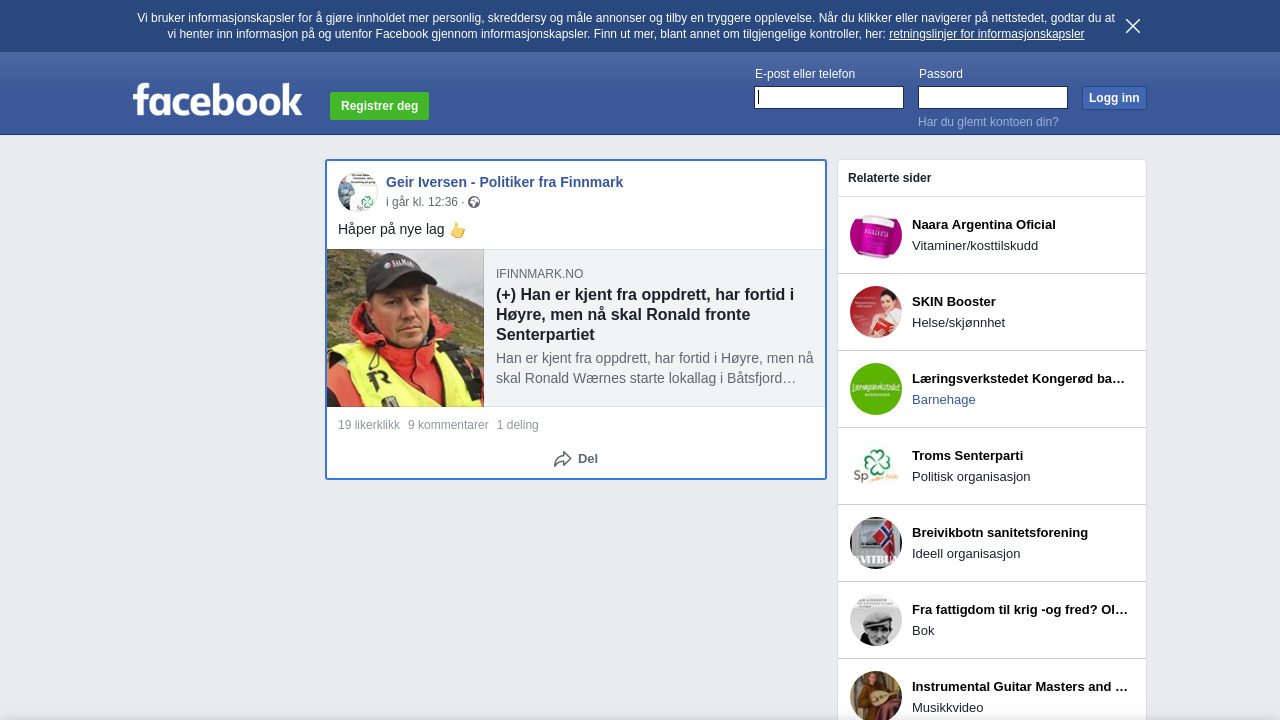Click the IFINNMARK.NO source label

[x=539, y=274]
